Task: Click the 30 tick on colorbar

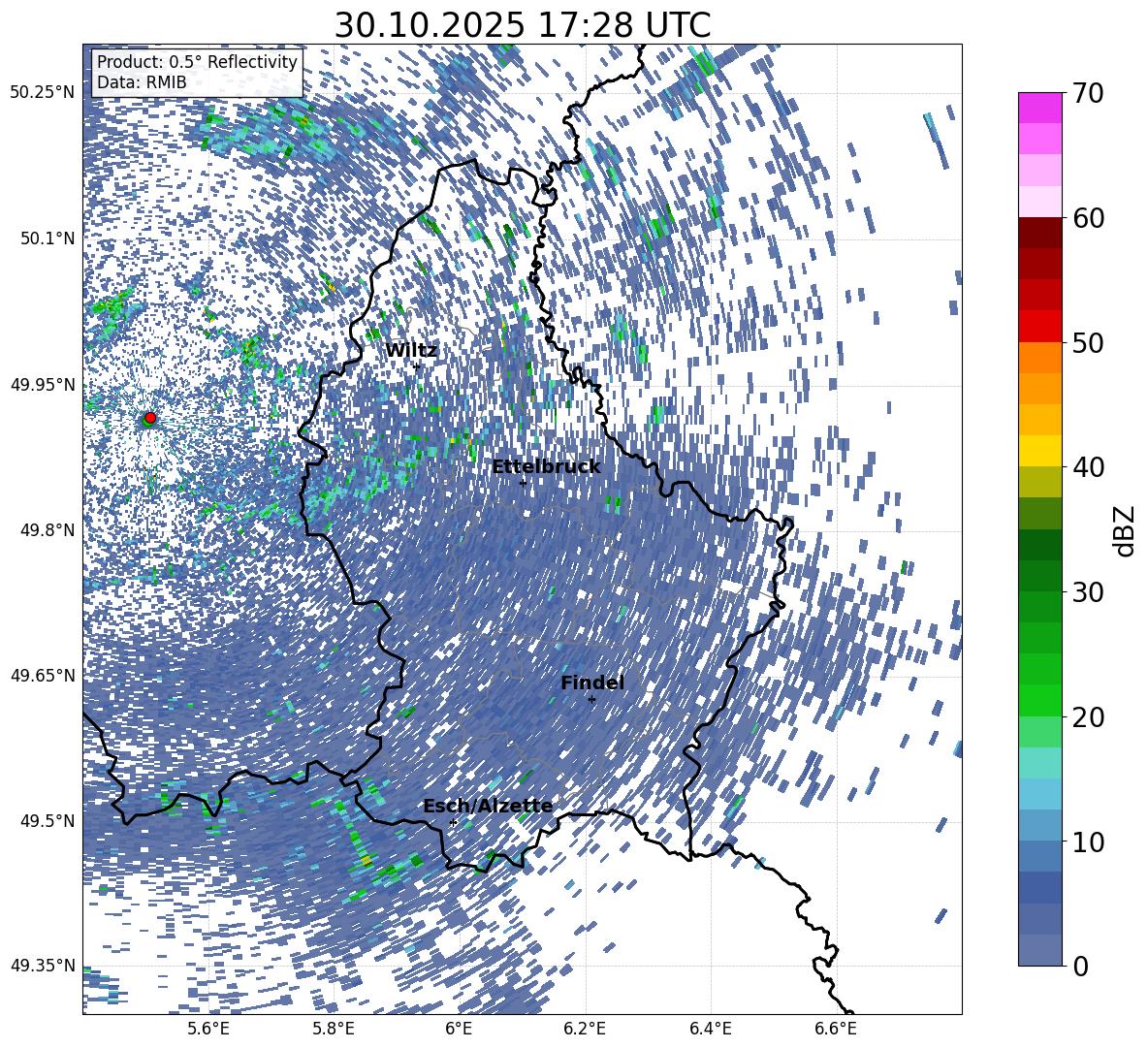Action: coord(1088,592)
